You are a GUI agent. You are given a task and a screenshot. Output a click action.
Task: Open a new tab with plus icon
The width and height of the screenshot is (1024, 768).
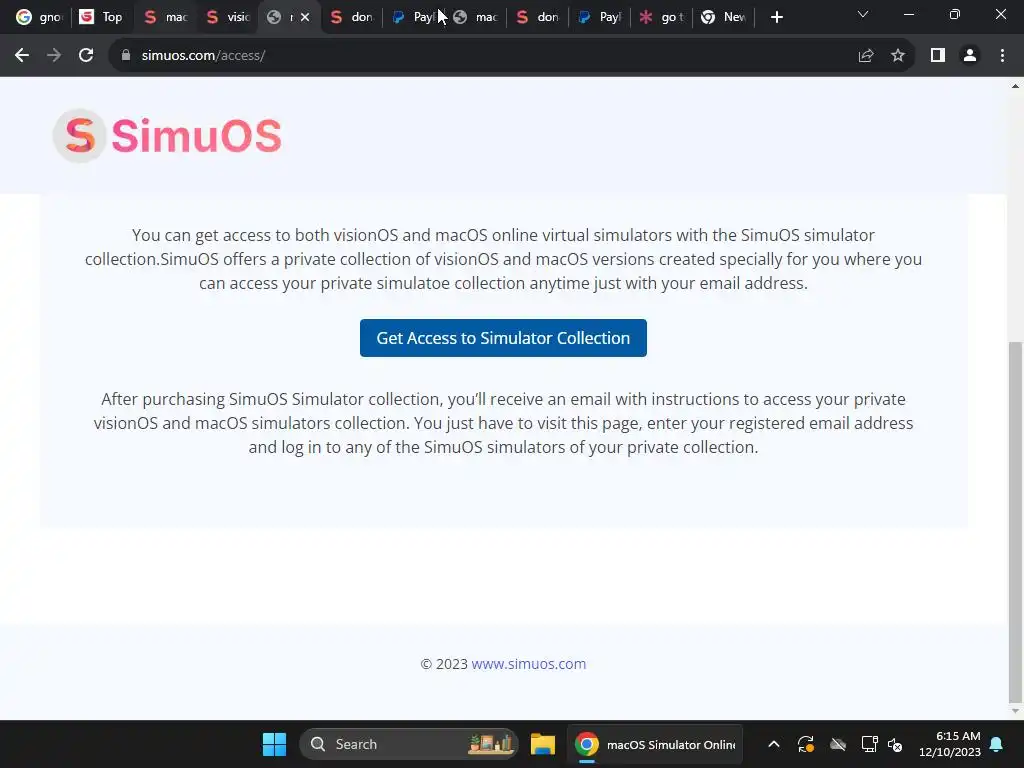[776, 17]
